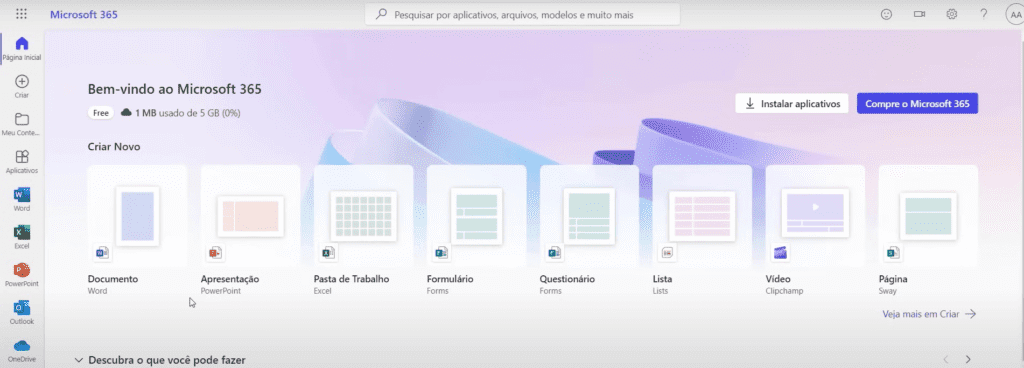The height and width of the screenshot is (368, 1024).
Task: Click Página label text
Action: 893,279
